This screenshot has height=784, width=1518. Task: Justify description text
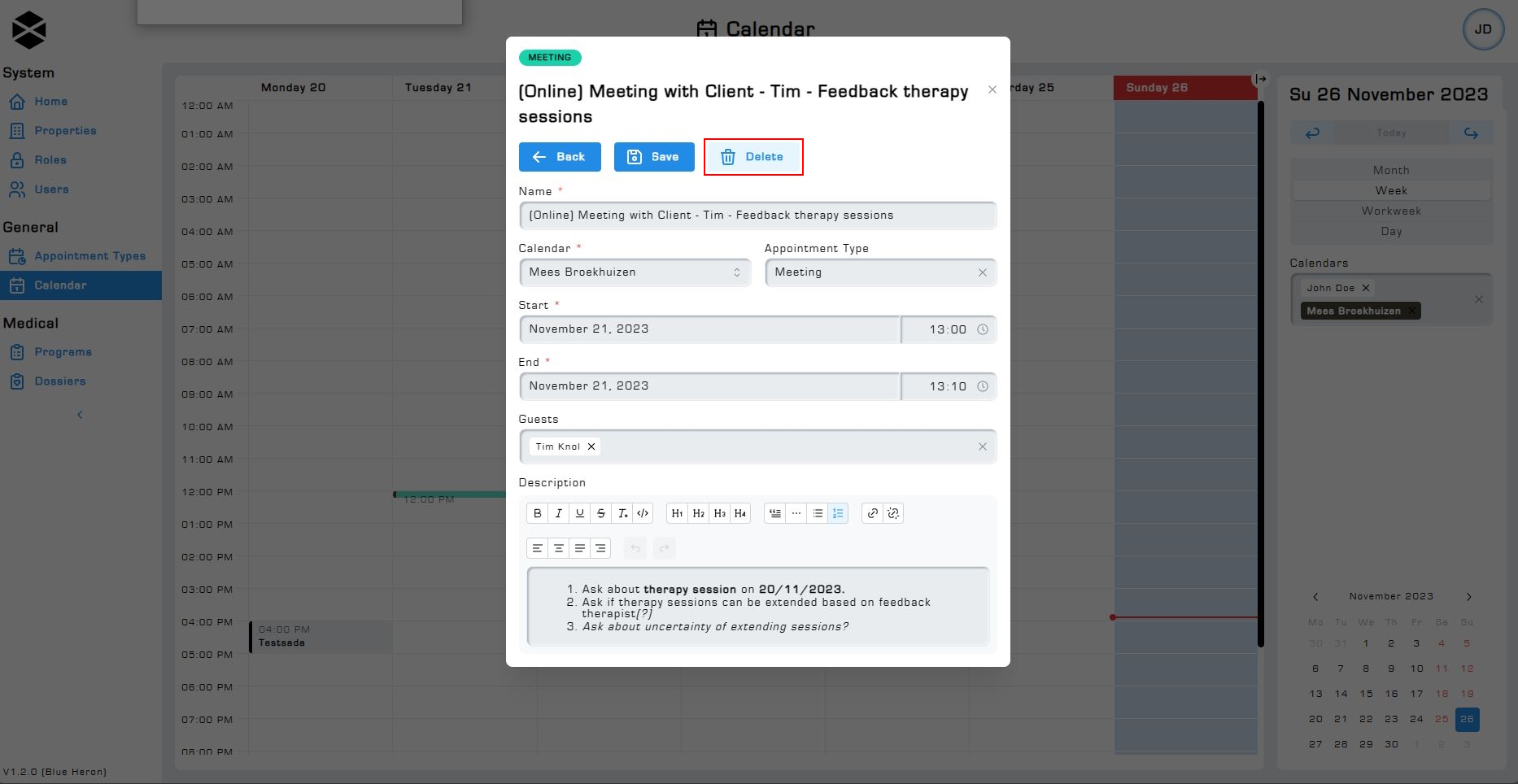click(x=579, y=548)
